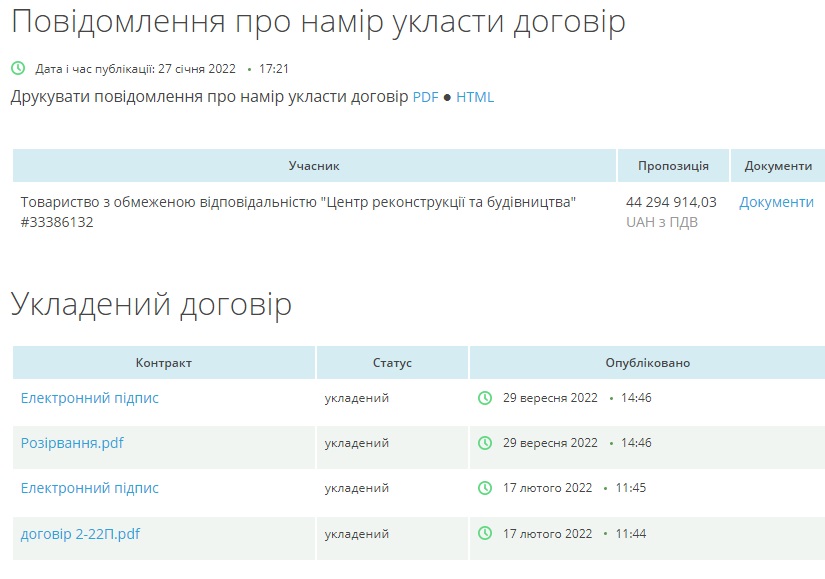Screen dimensions: 825x579
Task: Click the Опубліковано column header
Action: pos(647,363)
